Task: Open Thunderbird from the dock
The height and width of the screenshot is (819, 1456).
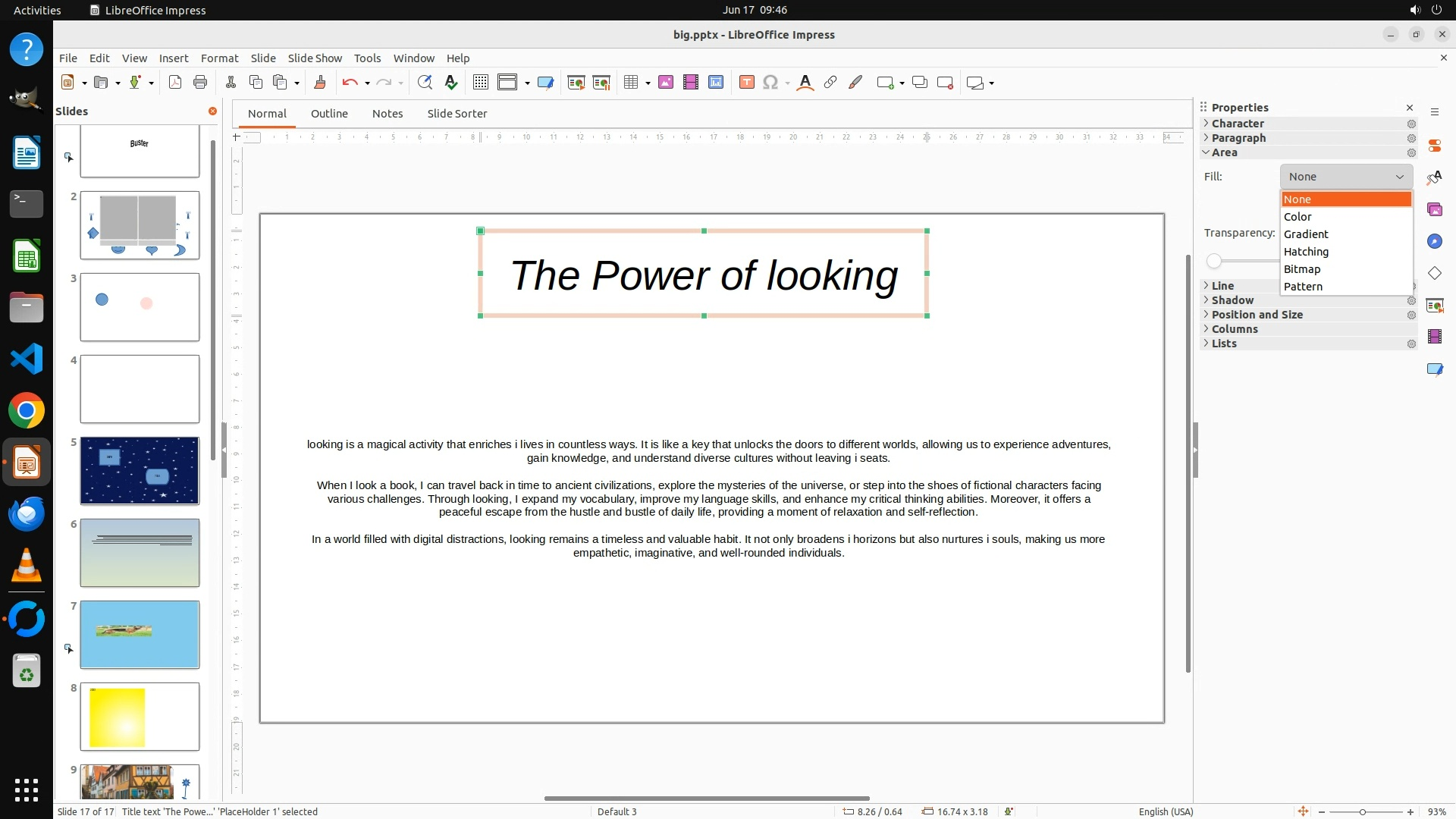Action: point(27,514)
